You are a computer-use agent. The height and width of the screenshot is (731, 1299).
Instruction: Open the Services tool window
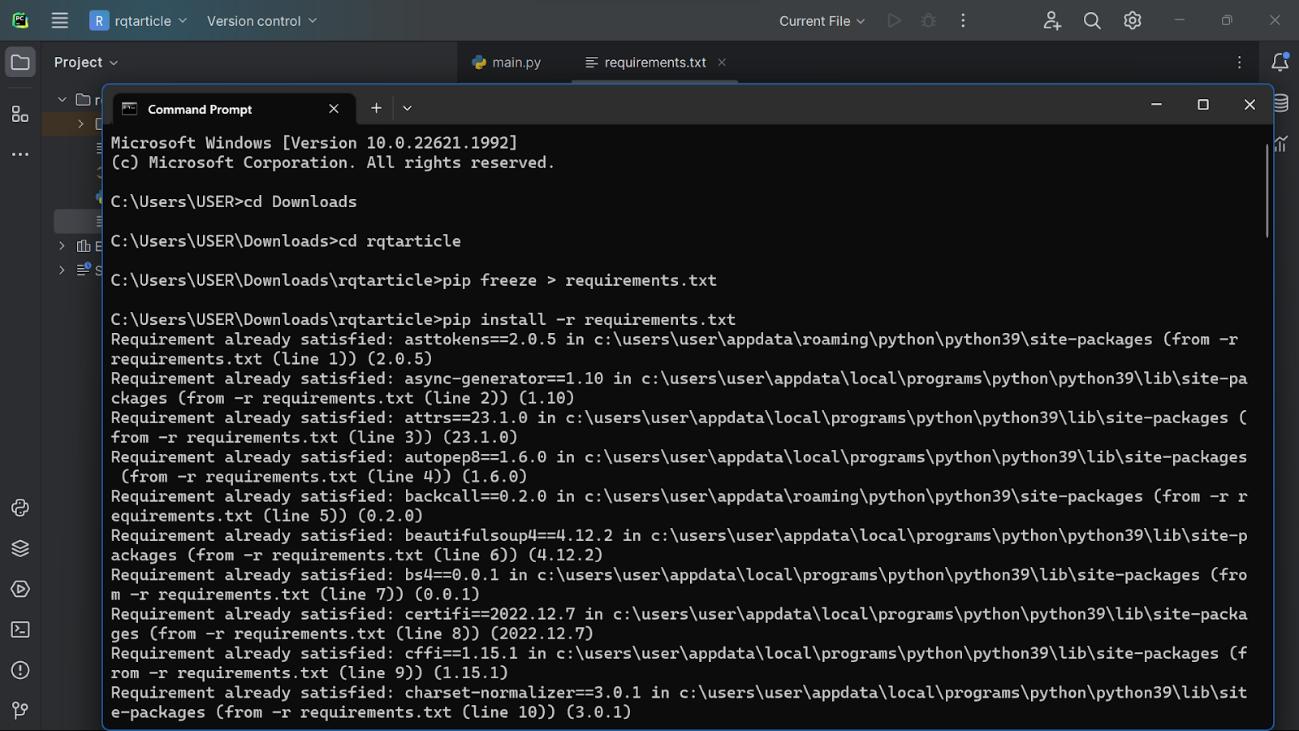pos(20,589)
